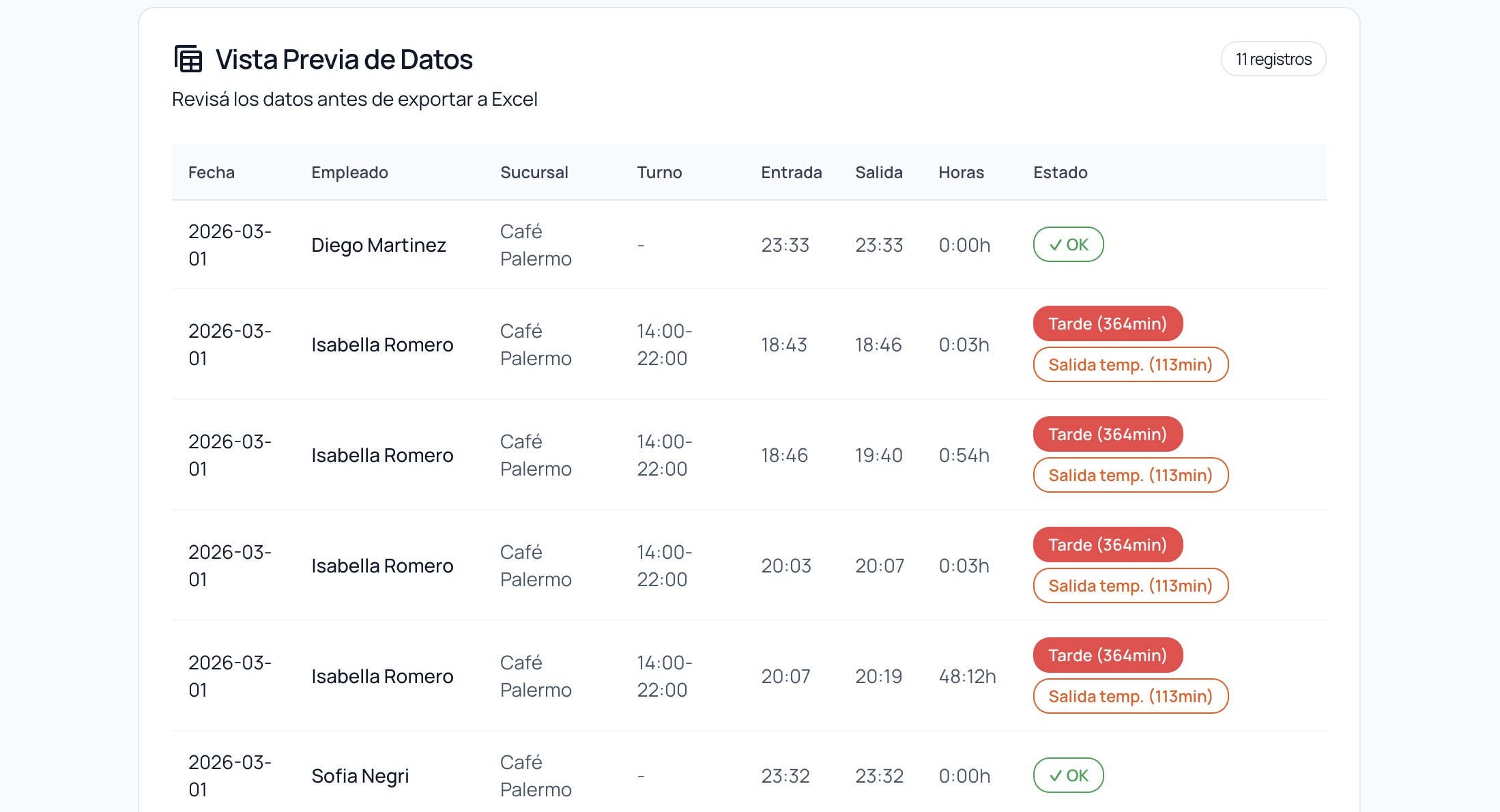Viewport: 1500px width, 812px height.
Task: Click Salida temp. badge in the 20:03 entry row
Action: (x=1131, y=585)
